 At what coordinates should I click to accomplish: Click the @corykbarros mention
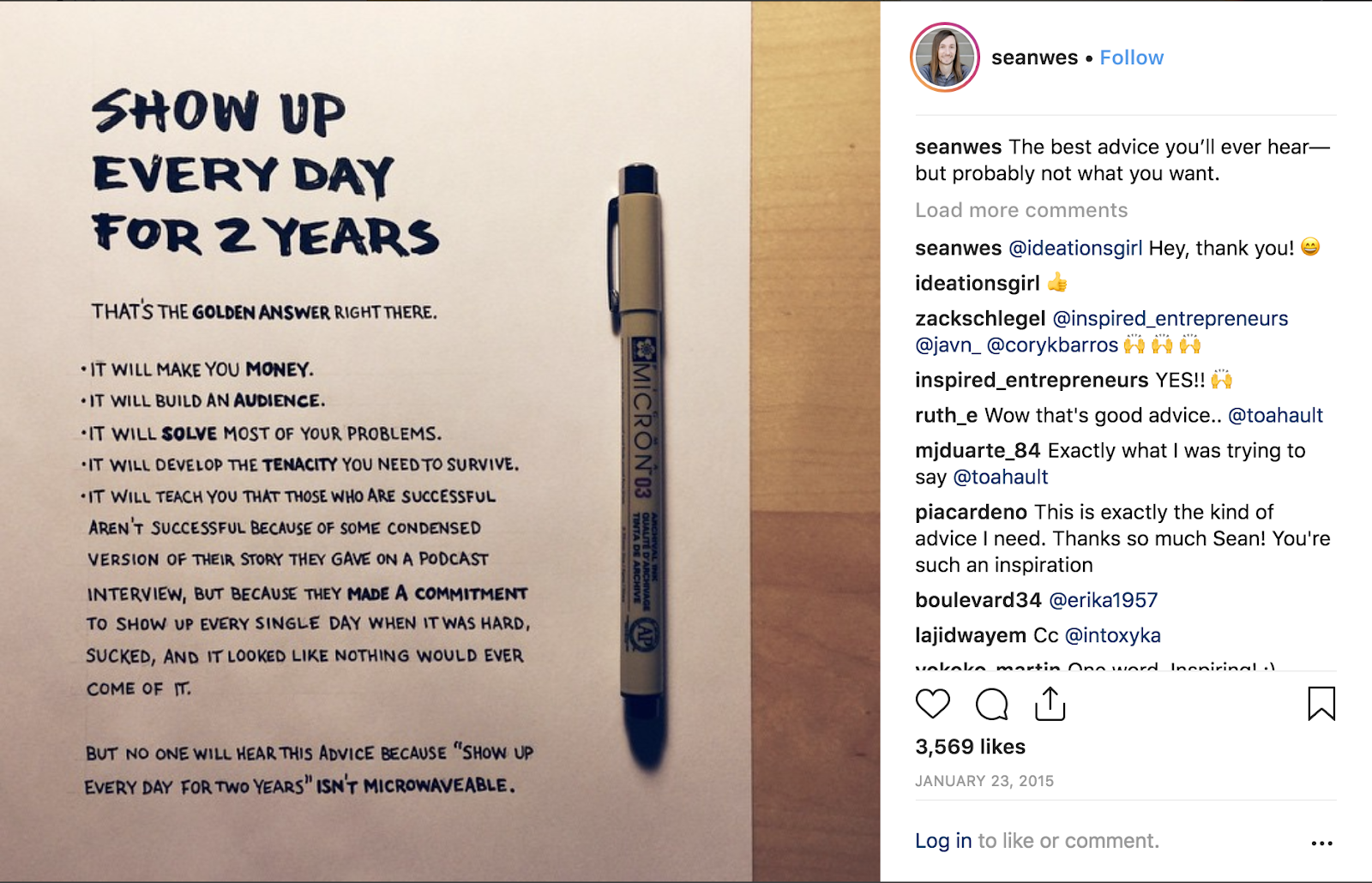[1052, 345]
